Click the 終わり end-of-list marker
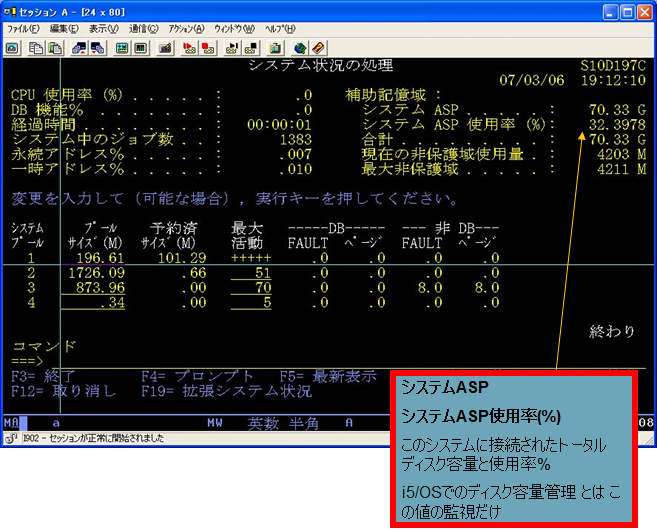Screen dimensions: 657x530 [x=612, y=332]
